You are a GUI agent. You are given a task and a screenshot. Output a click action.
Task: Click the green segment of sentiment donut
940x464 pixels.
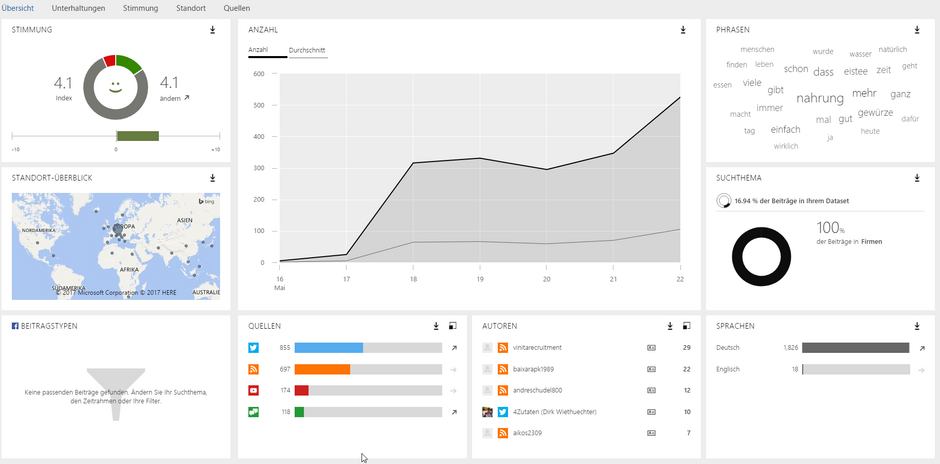pyautogui.click(x=129, y=64)
